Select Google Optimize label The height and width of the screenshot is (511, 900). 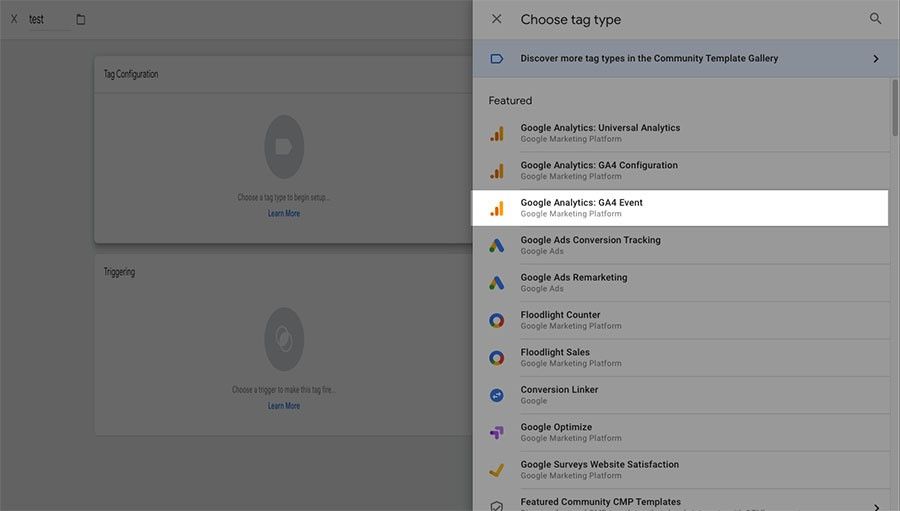tap(556, 427)
